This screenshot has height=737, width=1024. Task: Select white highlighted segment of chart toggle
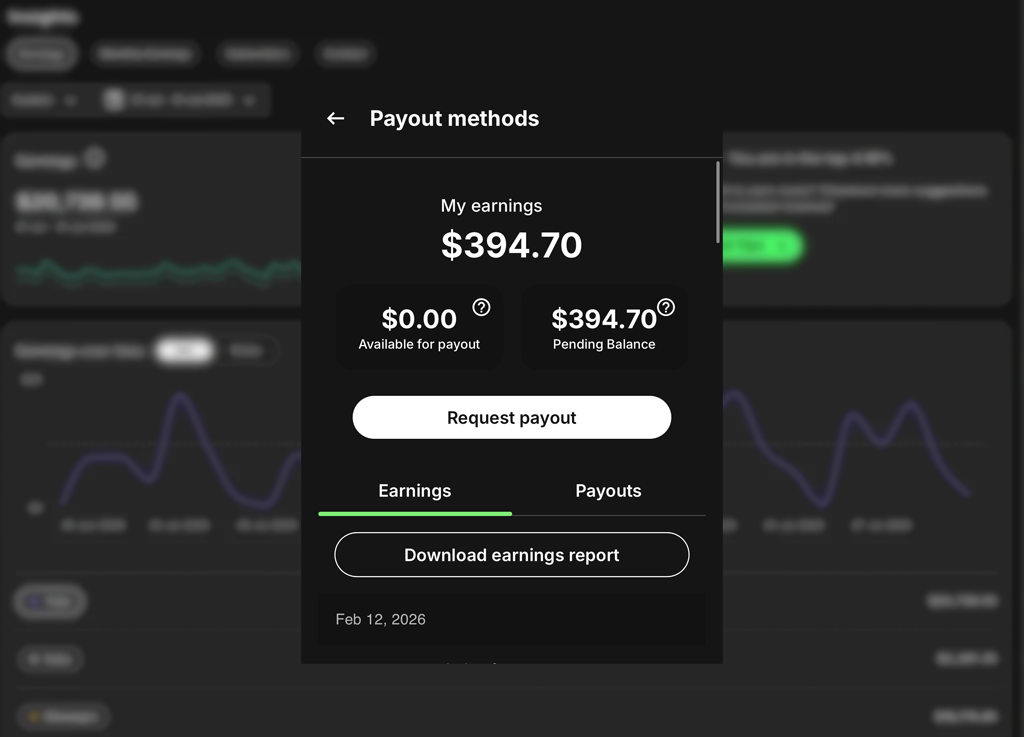click(x=184, y=351)
